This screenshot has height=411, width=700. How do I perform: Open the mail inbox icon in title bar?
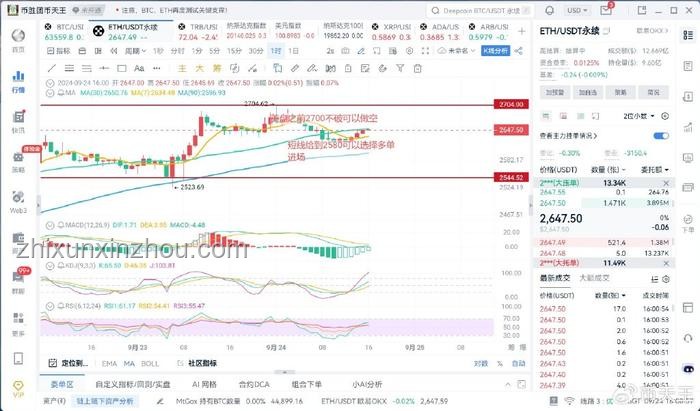point(606,10)
